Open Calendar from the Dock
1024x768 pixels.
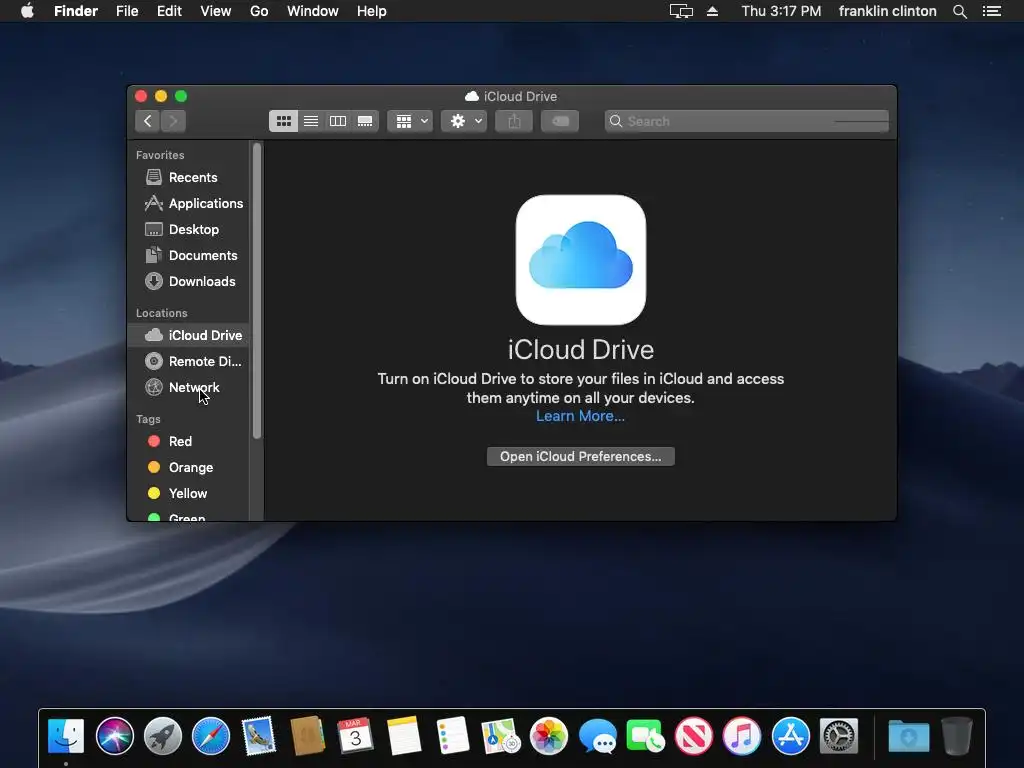pos(355,736)
